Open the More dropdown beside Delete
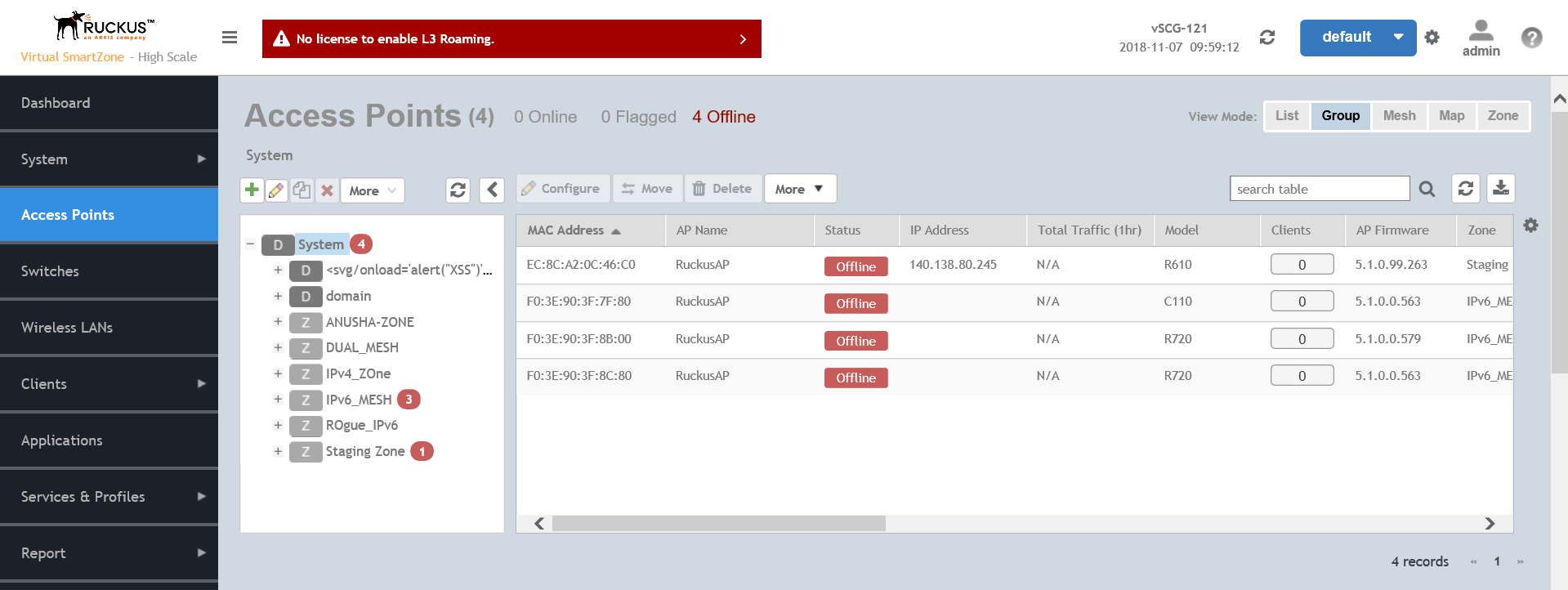Image resolution: width=1568 pixels, height=590 pixels. pos(799,189)
